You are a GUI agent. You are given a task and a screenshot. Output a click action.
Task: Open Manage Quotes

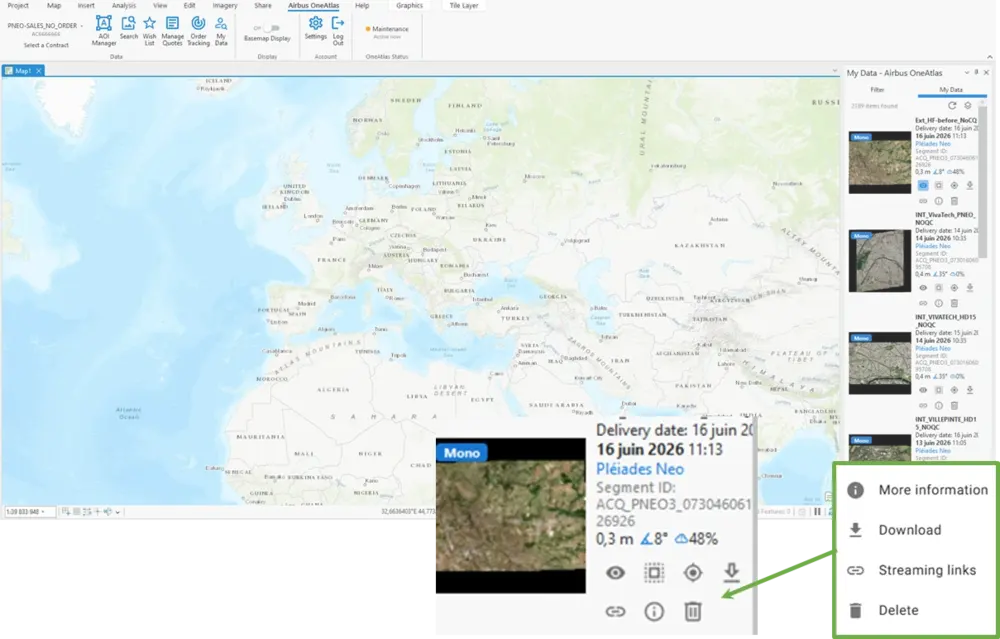pos(172,31)
